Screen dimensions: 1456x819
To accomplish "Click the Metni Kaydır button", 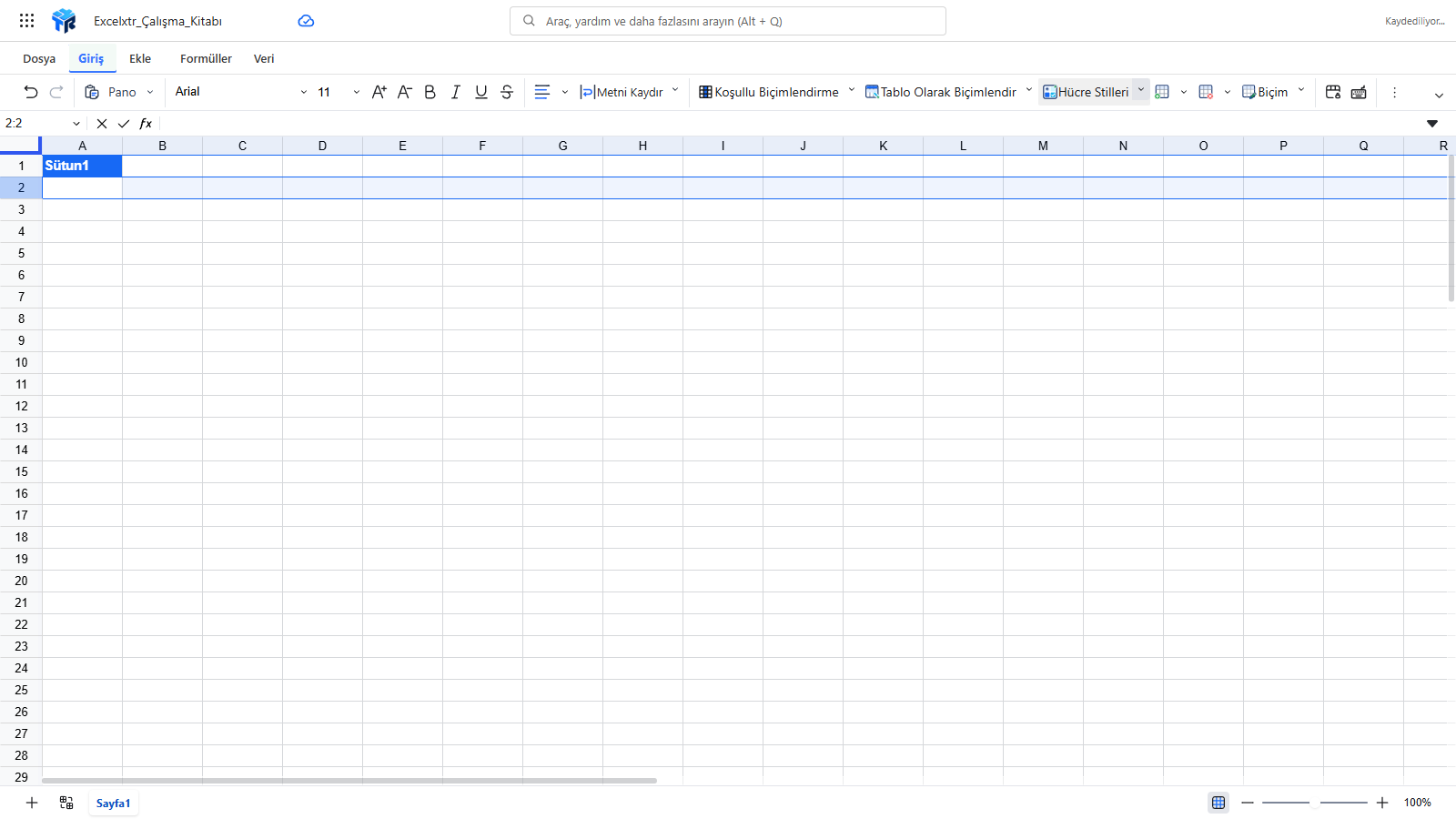I will pos(622,92).
